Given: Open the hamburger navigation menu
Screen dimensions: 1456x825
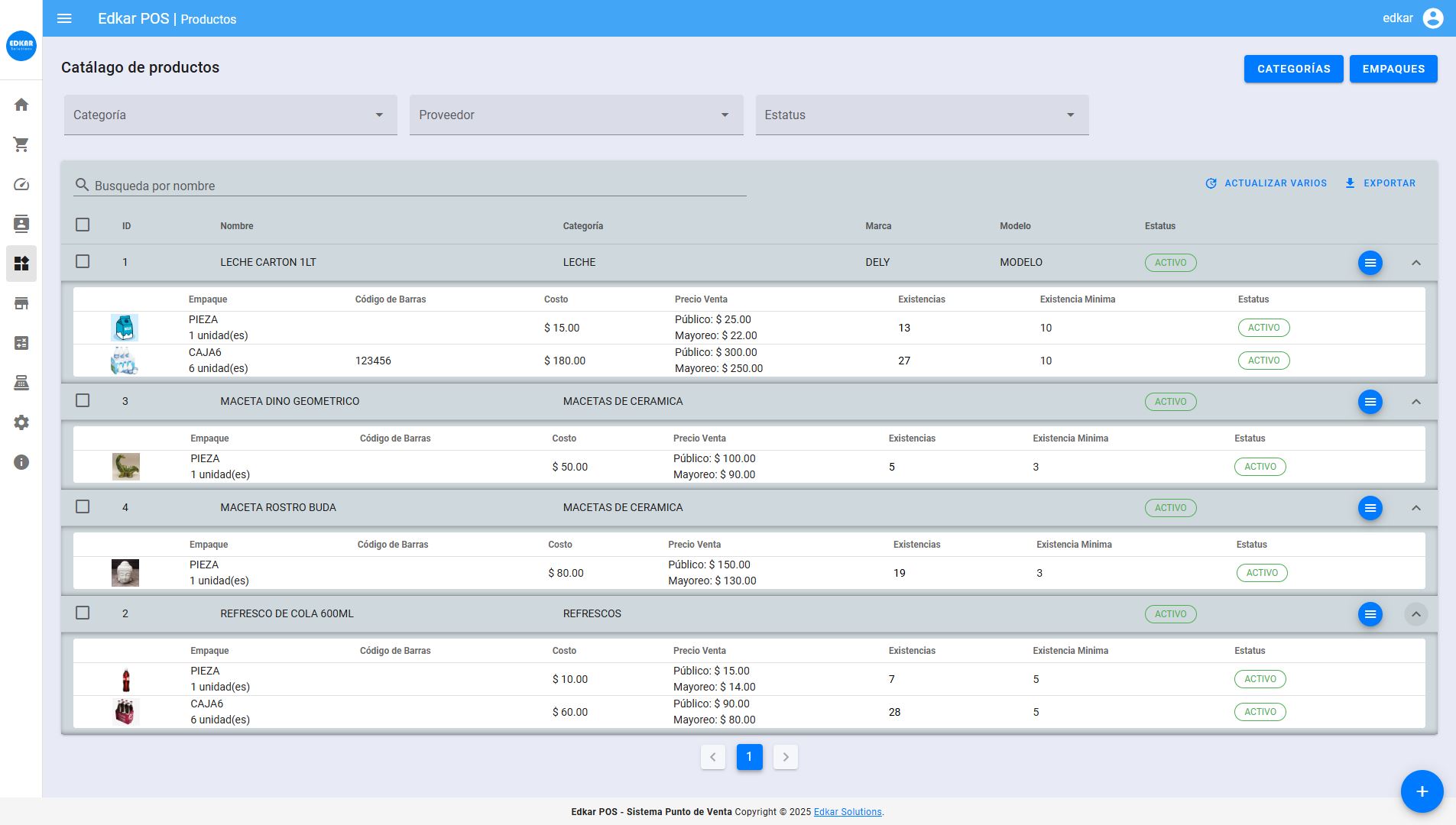Looking at the screenshot, I should tap(64, 18).
